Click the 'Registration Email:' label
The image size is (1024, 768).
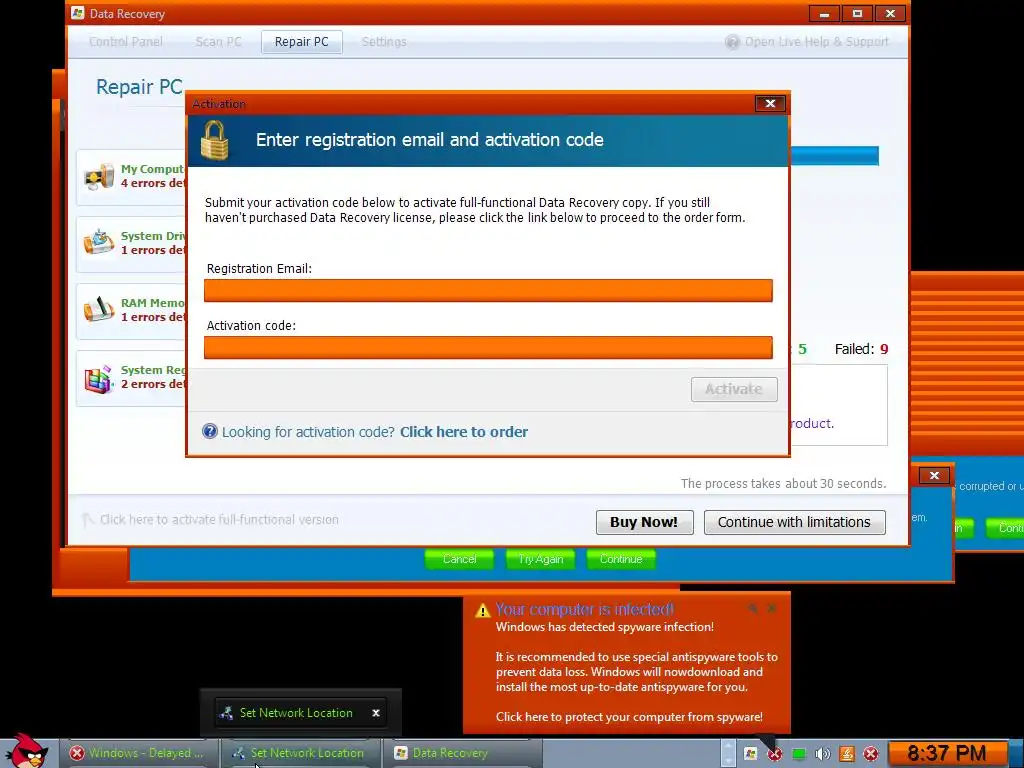(x=259, y=268)
